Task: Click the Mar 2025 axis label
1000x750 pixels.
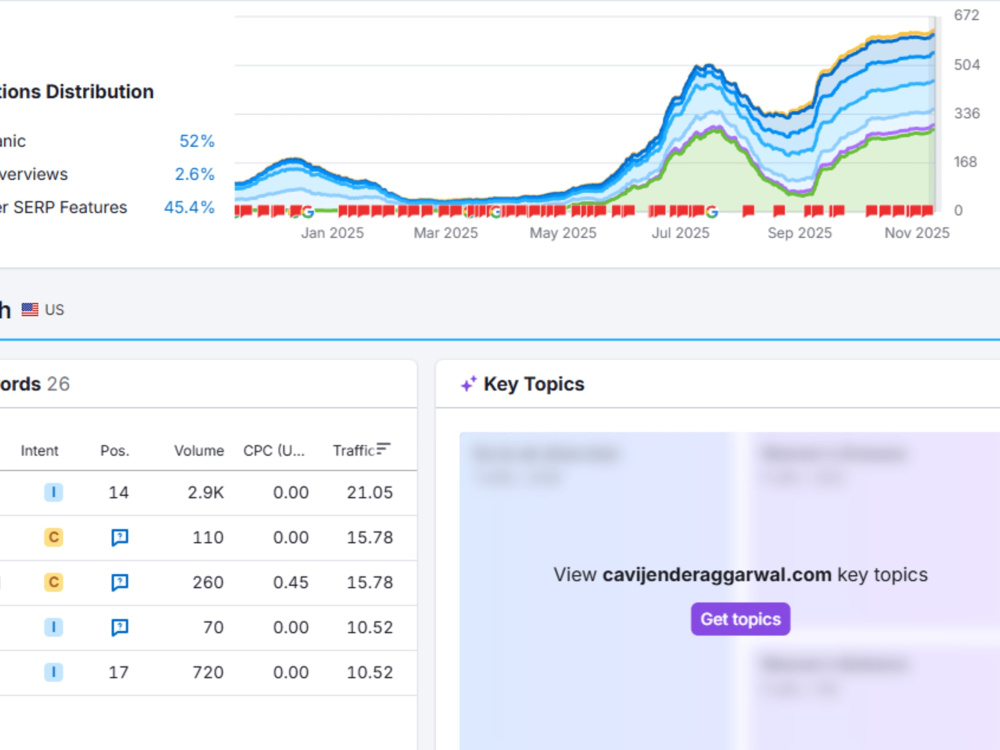Action: (446, 233)
